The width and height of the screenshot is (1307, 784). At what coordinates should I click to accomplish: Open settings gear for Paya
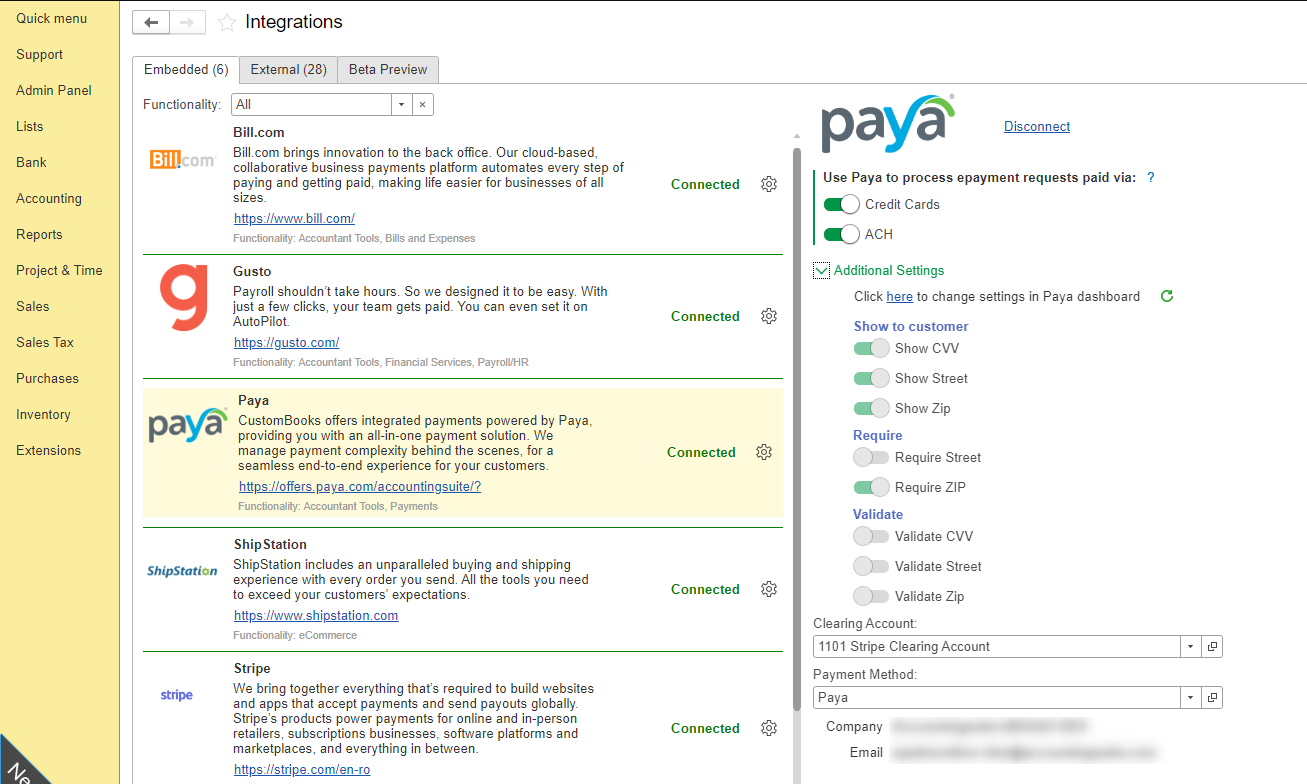point(764,452)
